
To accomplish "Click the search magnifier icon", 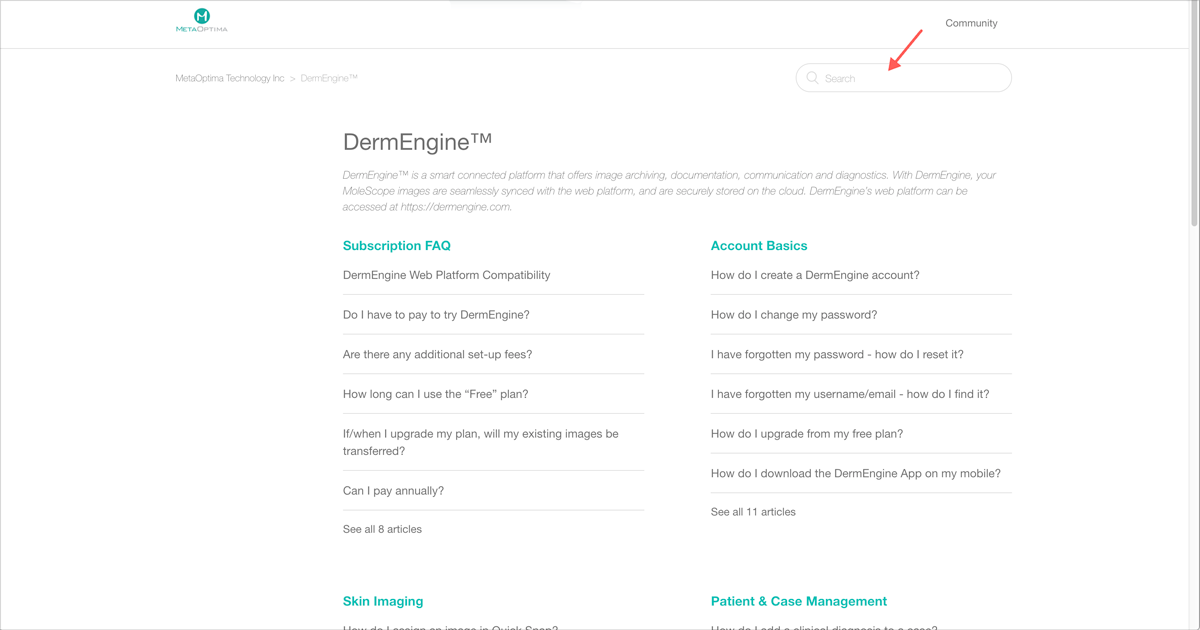I will coord(812,78).
